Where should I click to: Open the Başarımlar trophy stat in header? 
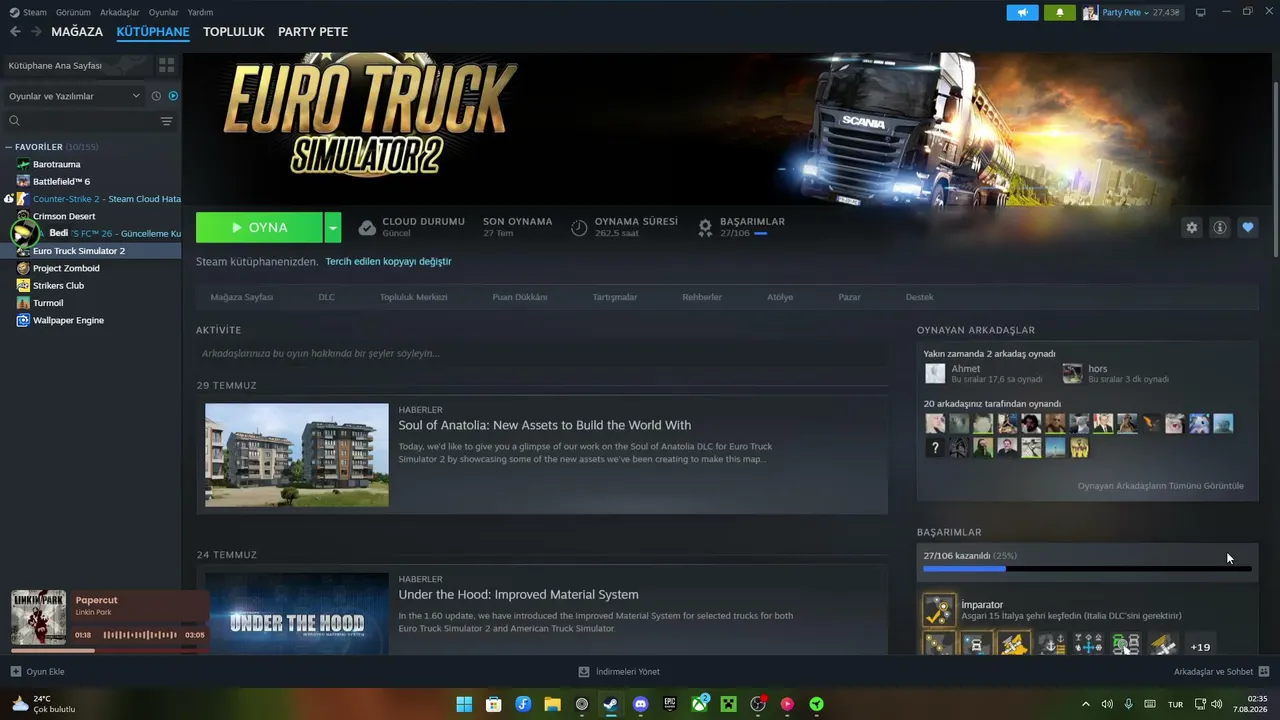pyautogui.click(x=705, y=227)
